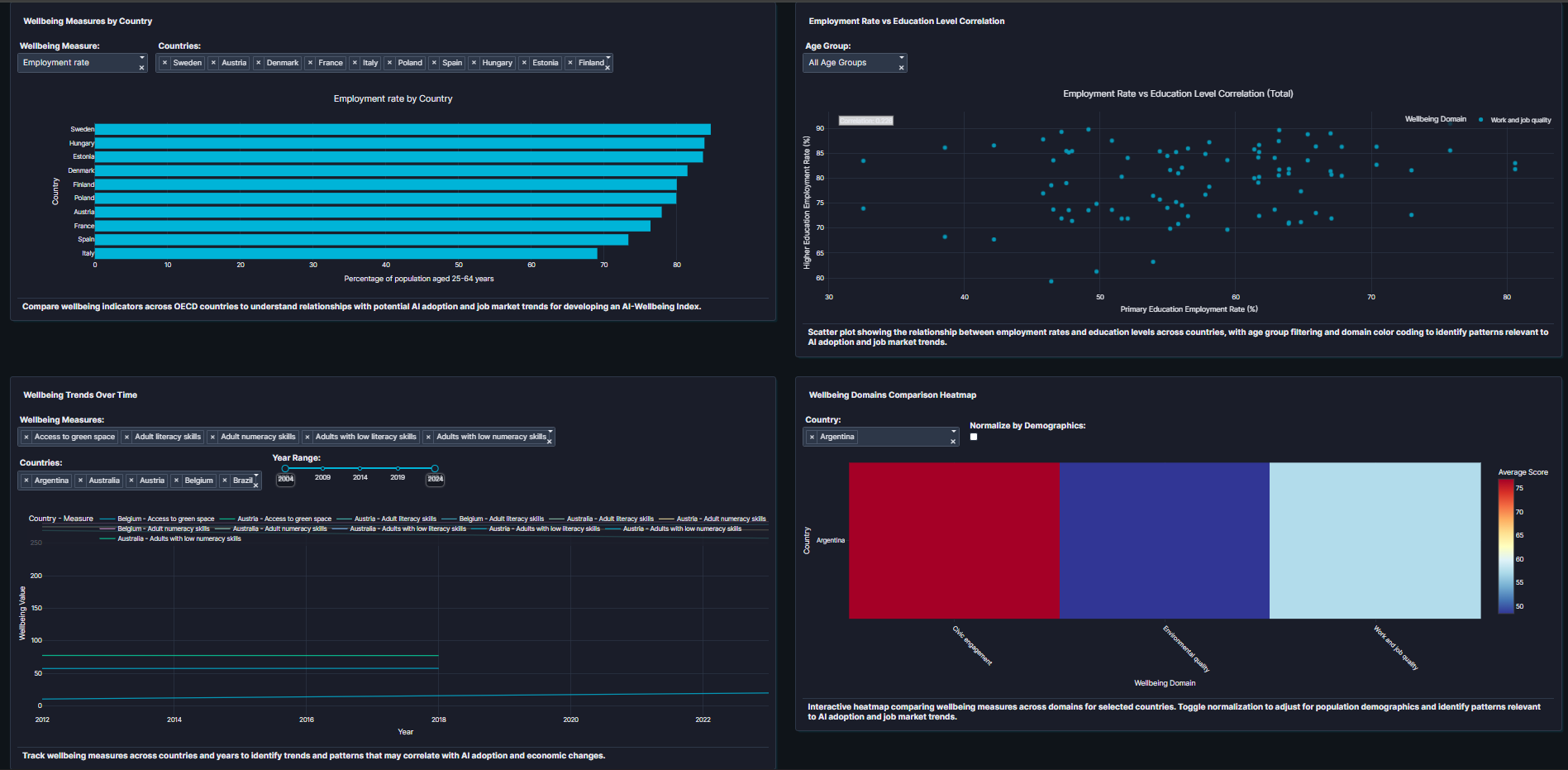Toggle the Work and job quality legend entry

(1519, 119)
